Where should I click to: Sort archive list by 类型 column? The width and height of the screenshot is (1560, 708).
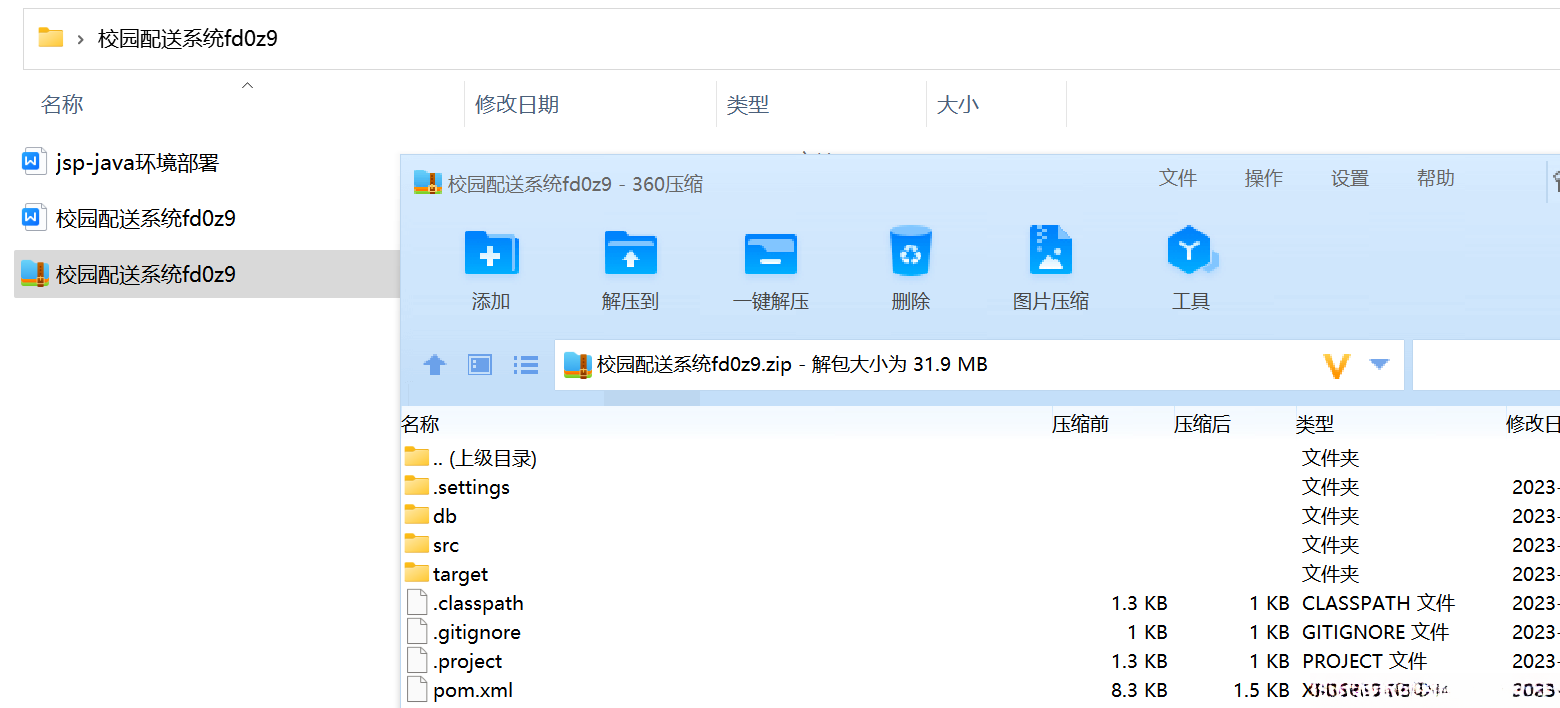pyautogui.click(x=1315, y=424)
